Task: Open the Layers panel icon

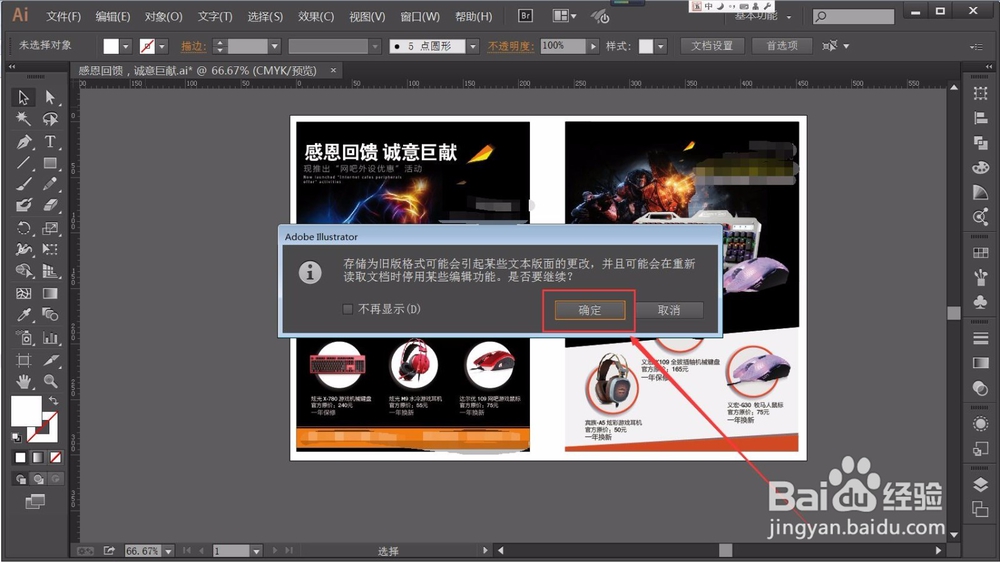Action: (x=980, y=485)
